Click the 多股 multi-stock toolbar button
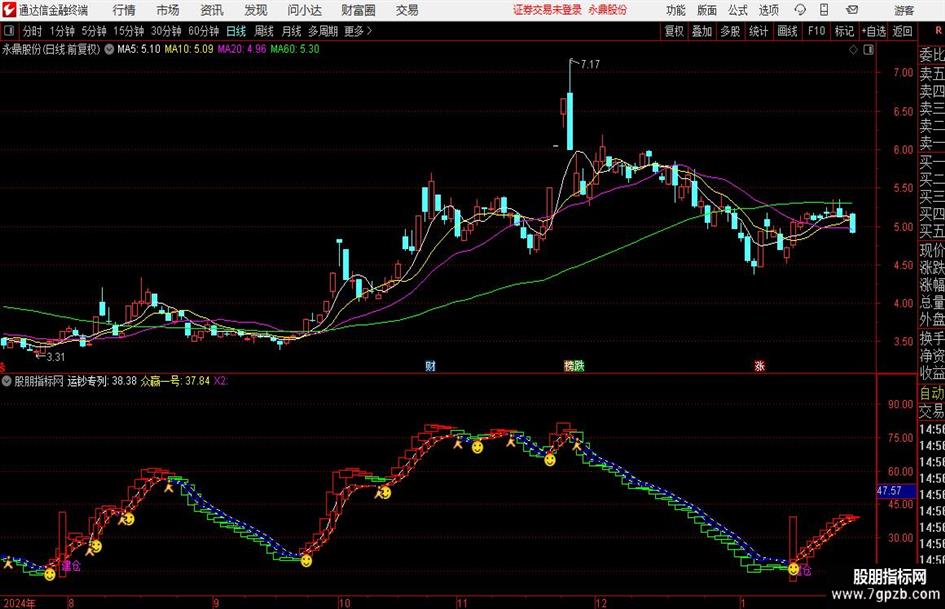 (730, 31)
